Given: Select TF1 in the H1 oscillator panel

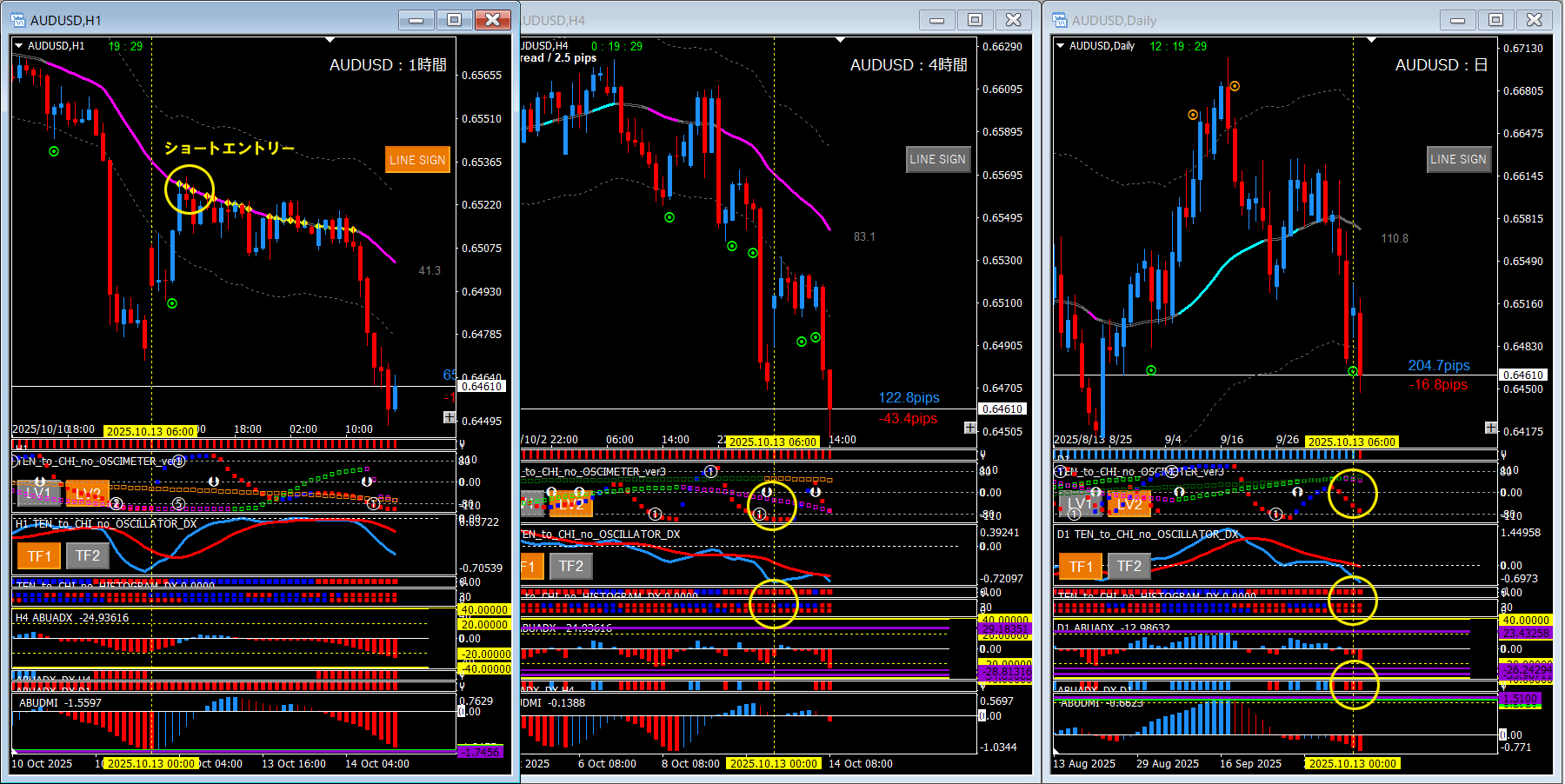Looking at the screenshot, I should tap(39, 556).
